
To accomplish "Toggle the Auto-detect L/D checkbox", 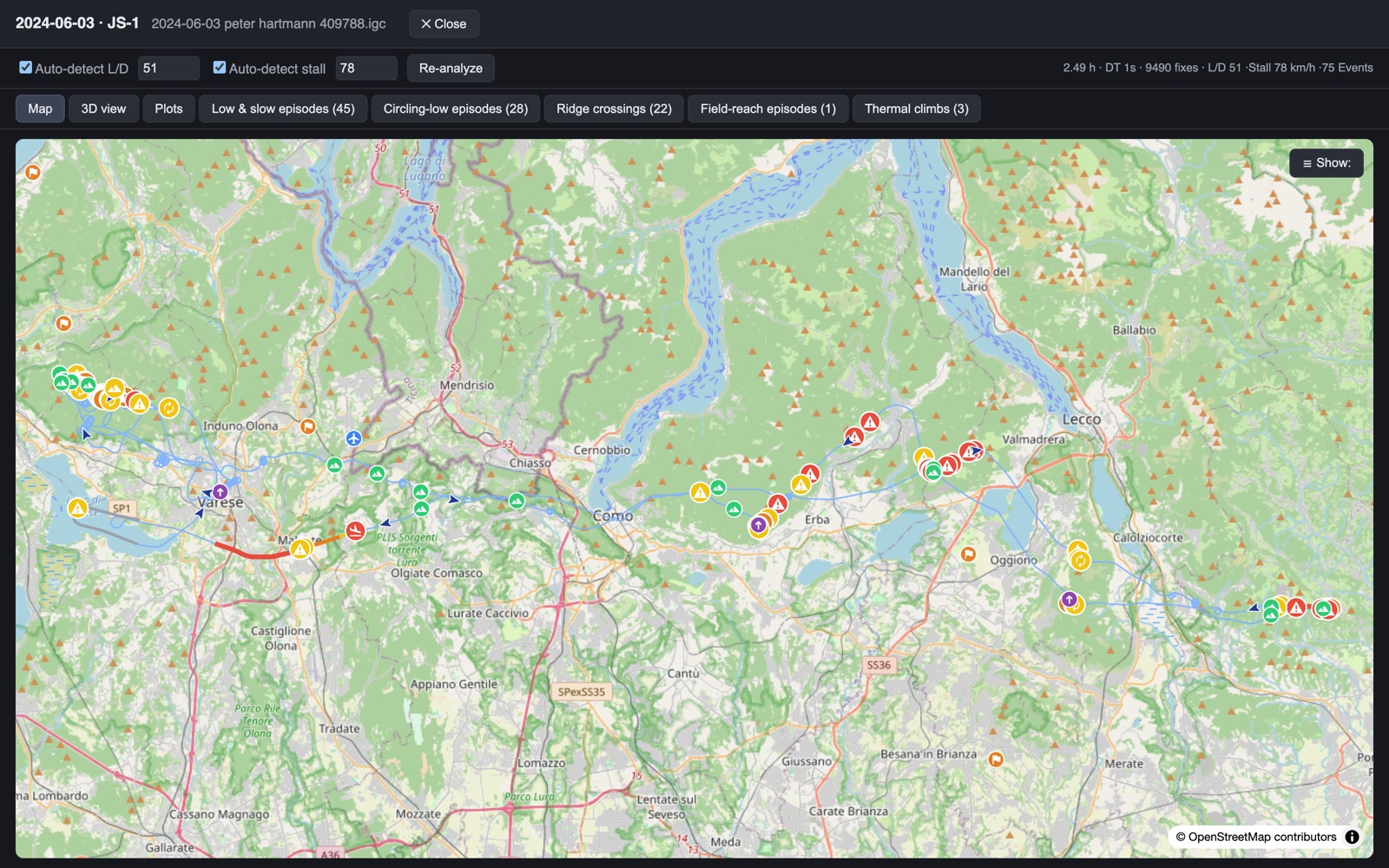I will (x=26, y=67).
